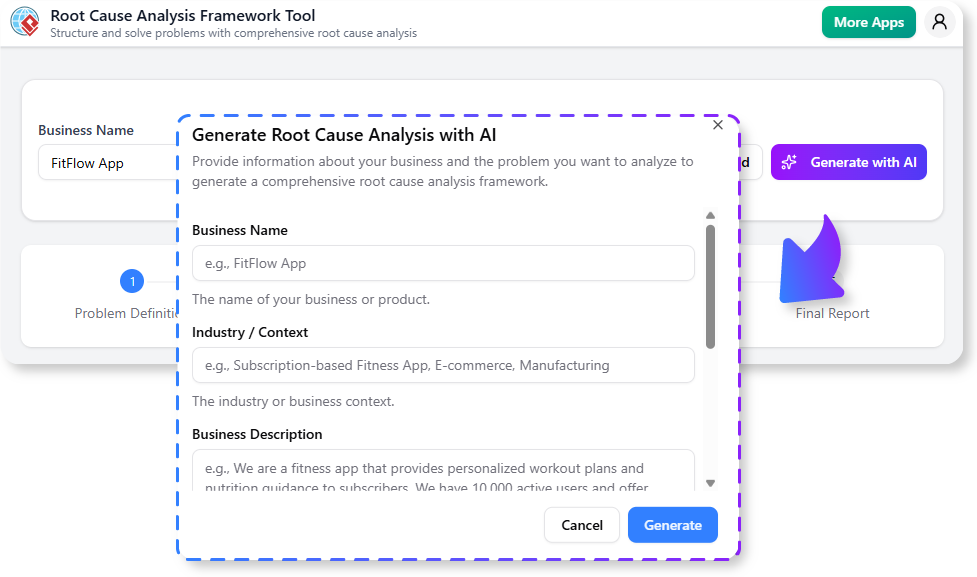Click the More Apps button
This screenshot has width=977, height=577.
[x=868, y=21]
